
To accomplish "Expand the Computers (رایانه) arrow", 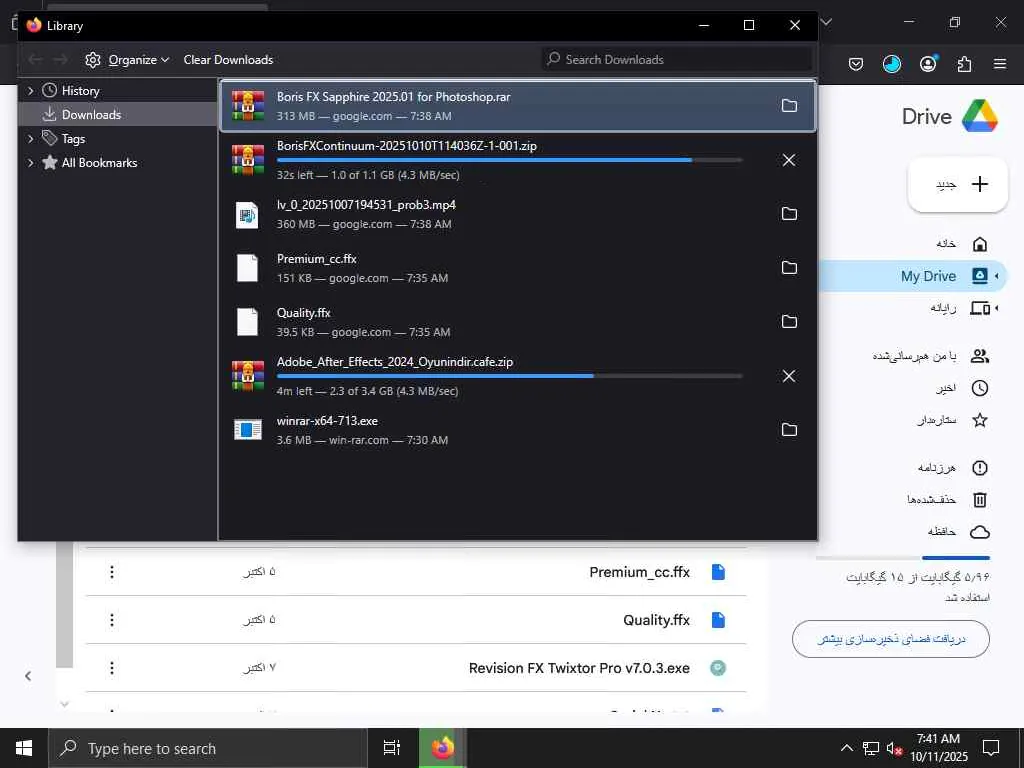I will pos(997,308).
